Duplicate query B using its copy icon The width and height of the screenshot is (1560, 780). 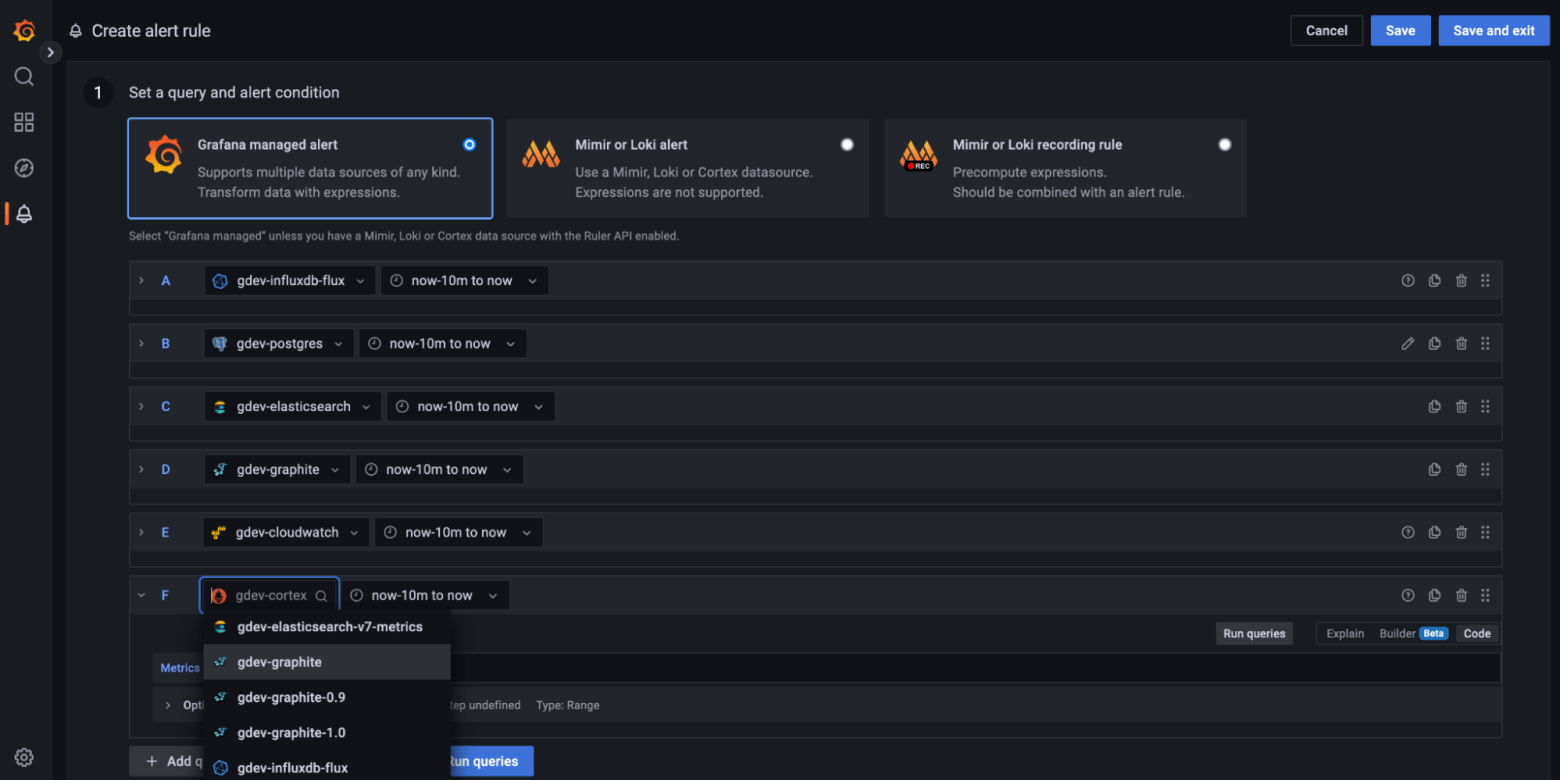point(1434,343)
